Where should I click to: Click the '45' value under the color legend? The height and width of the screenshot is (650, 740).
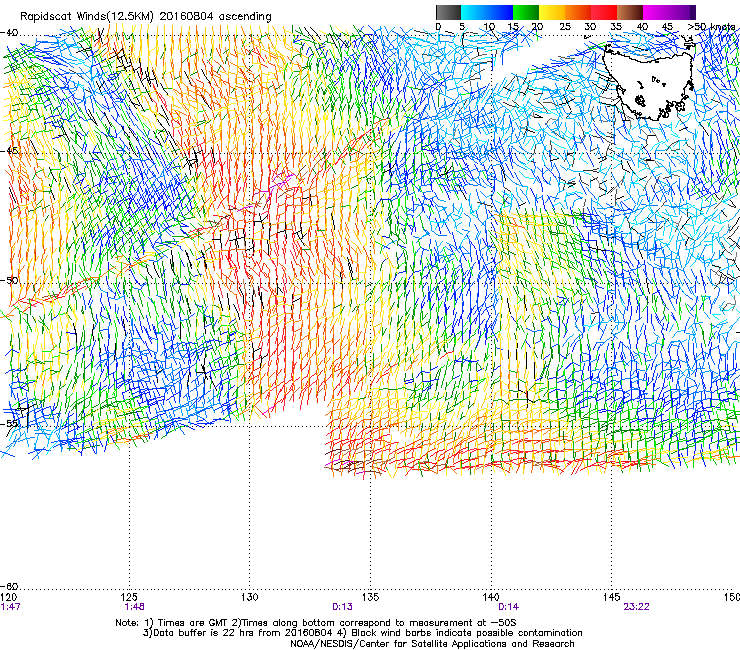667,26
